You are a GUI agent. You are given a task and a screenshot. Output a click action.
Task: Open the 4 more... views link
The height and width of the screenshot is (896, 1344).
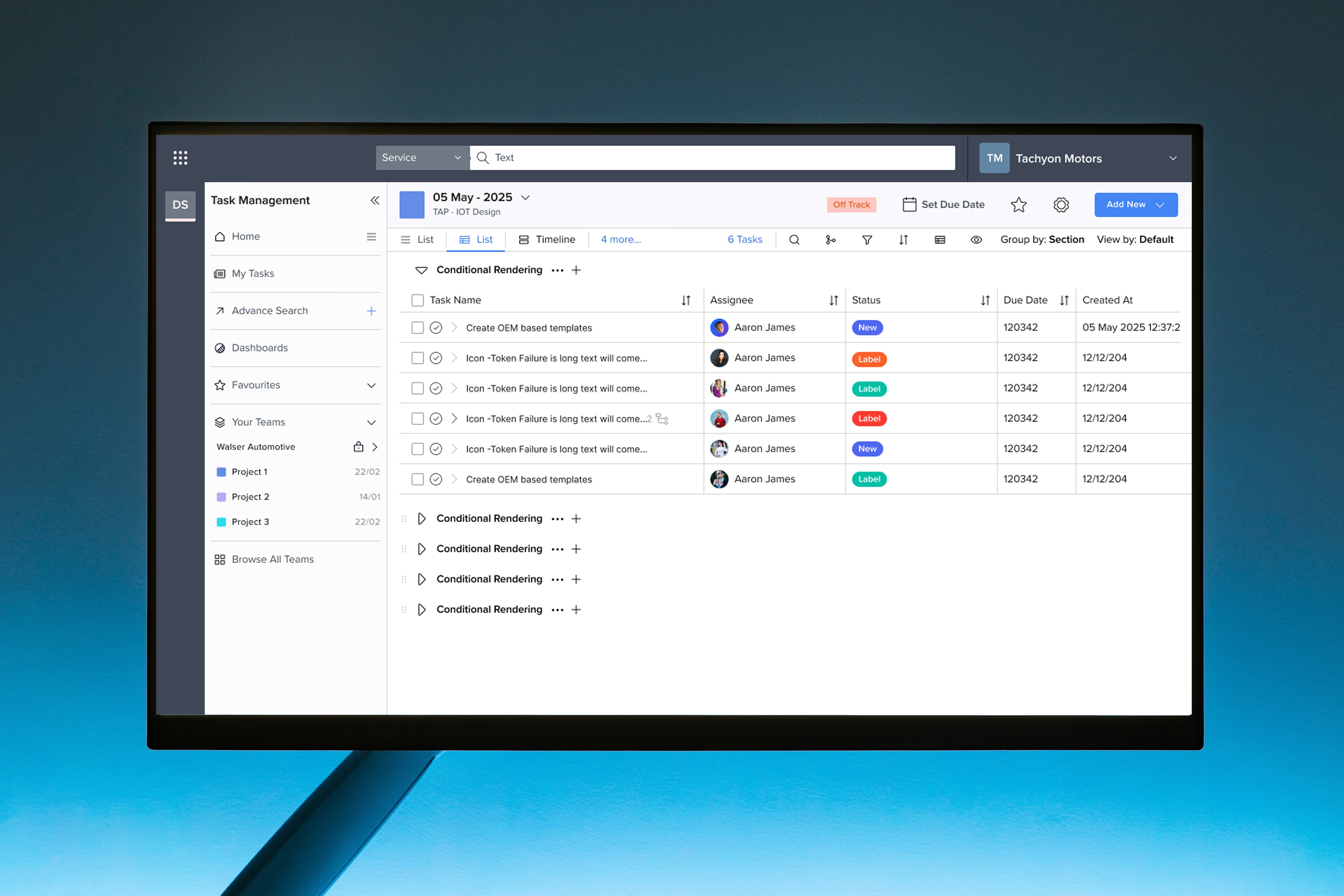pyautogui.click(x=620, y=240)
